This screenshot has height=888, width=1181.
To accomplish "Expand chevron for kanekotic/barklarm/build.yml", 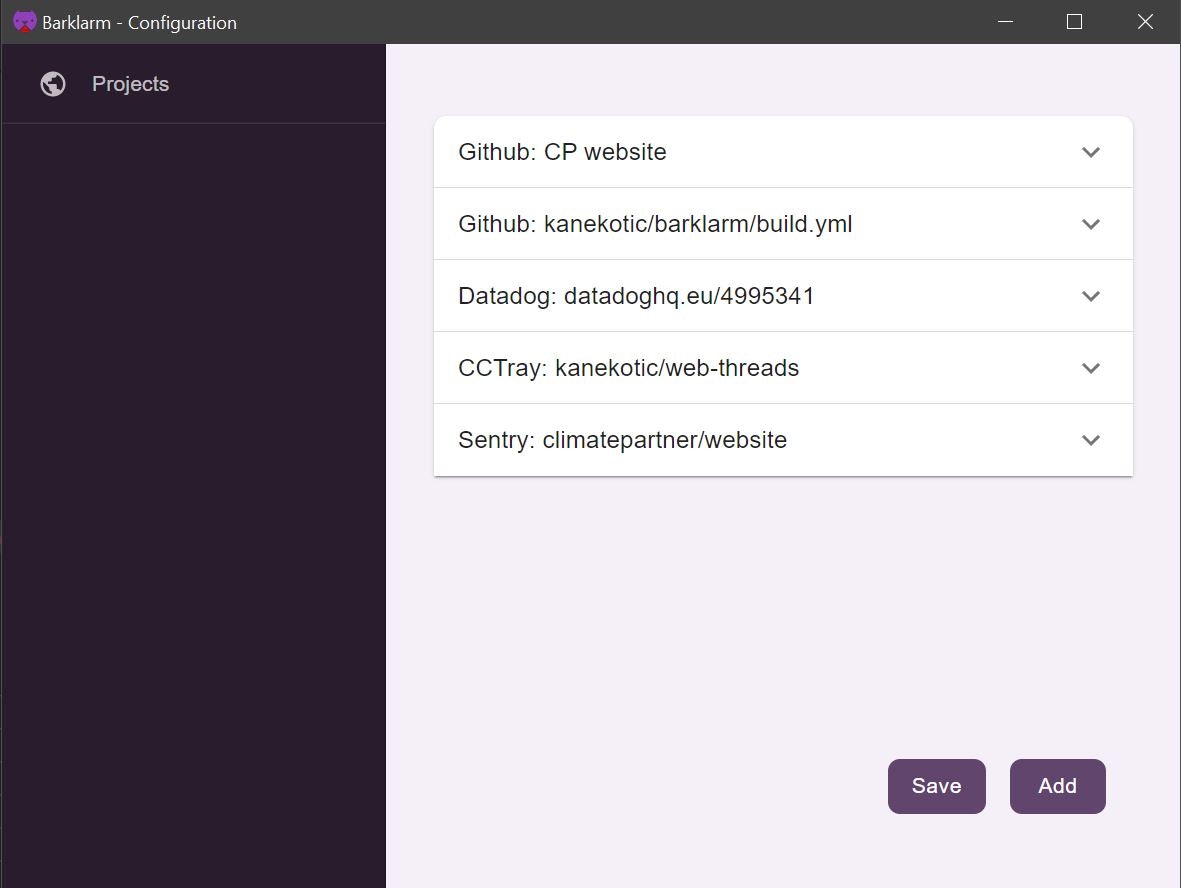I will (1091, 224).
